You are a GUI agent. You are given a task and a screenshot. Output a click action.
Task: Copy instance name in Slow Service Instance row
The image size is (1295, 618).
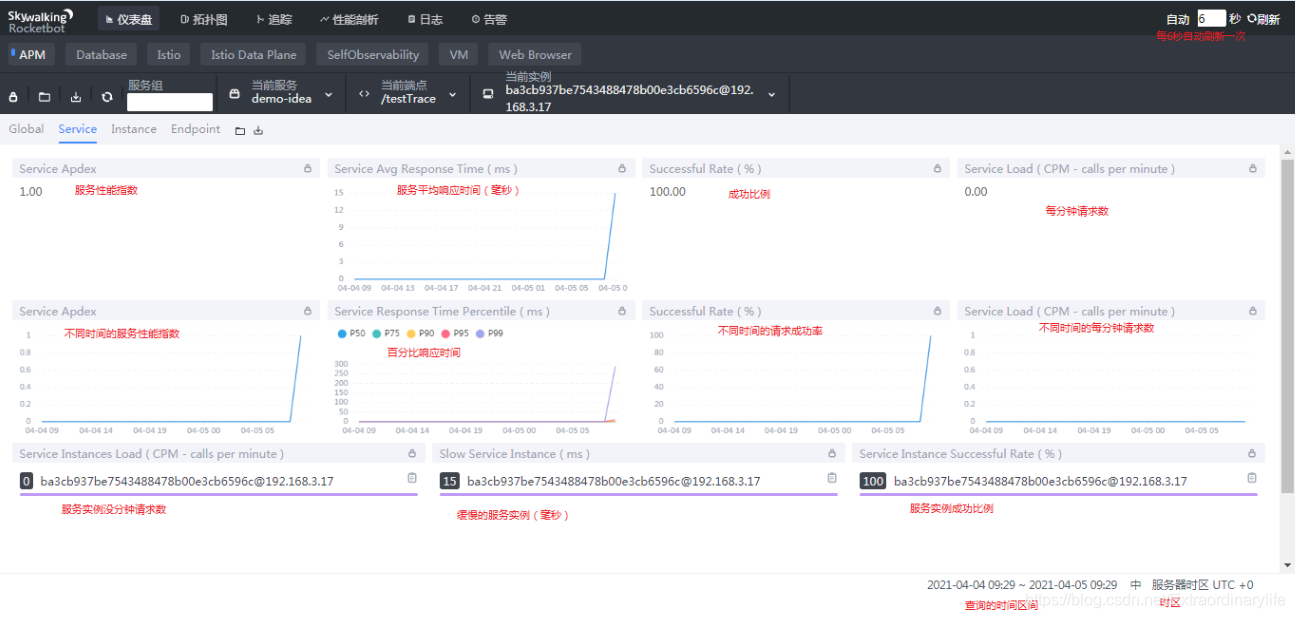[832, 479]
